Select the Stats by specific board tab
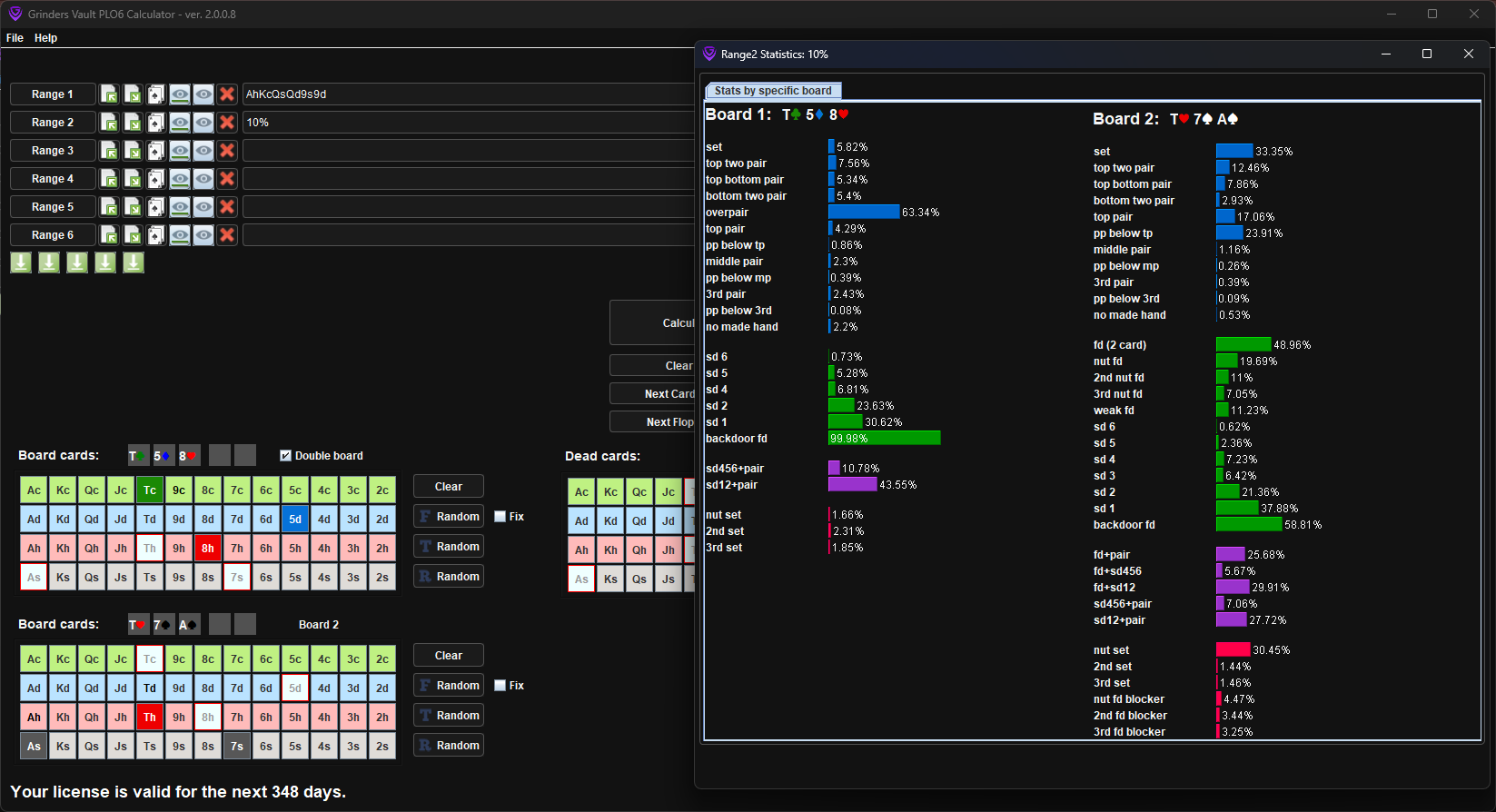Viewport: 1496px width, 812px height. point(773,91)
